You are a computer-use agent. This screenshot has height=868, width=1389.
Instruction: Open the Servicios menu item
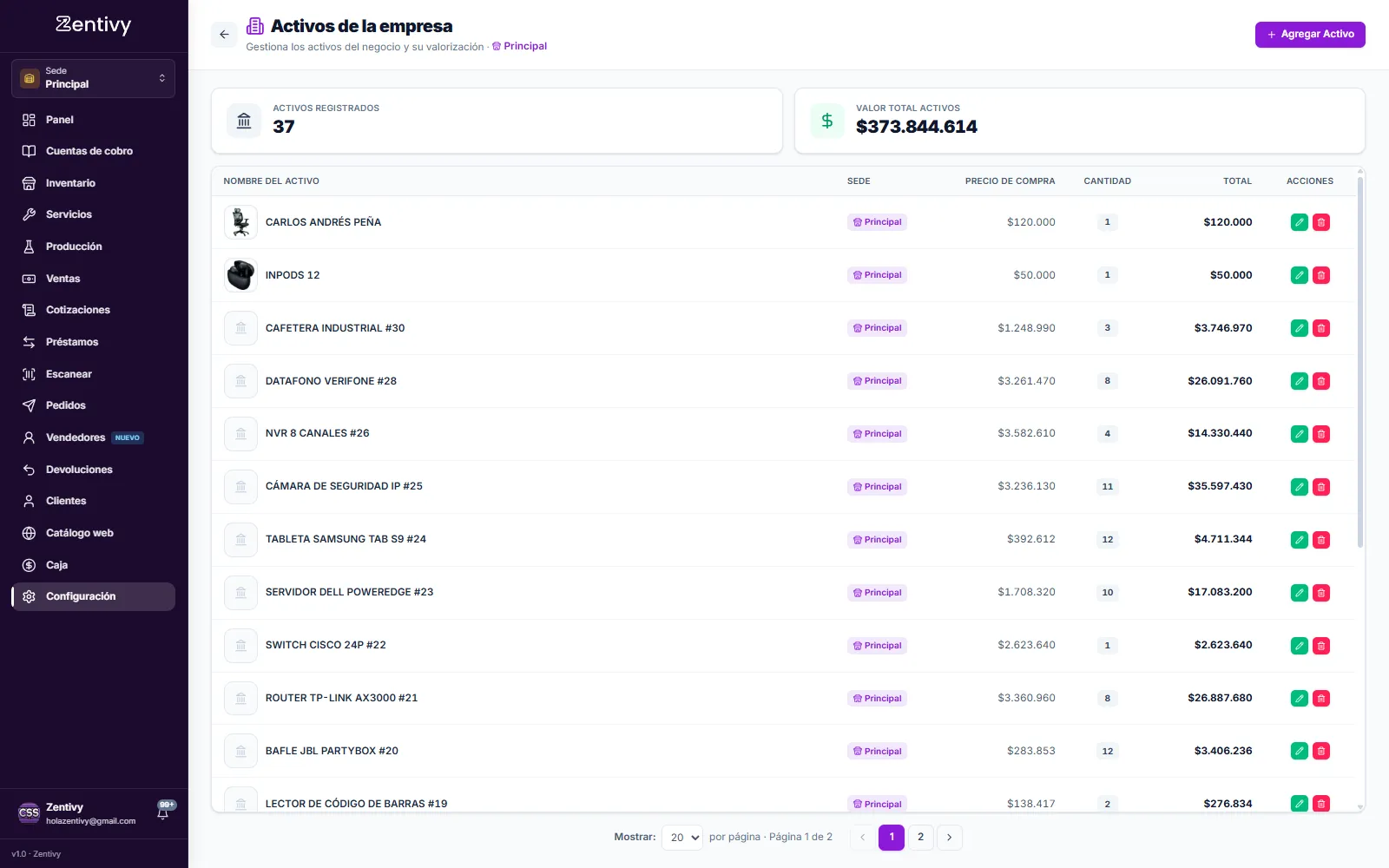click(x=93, y=214)
